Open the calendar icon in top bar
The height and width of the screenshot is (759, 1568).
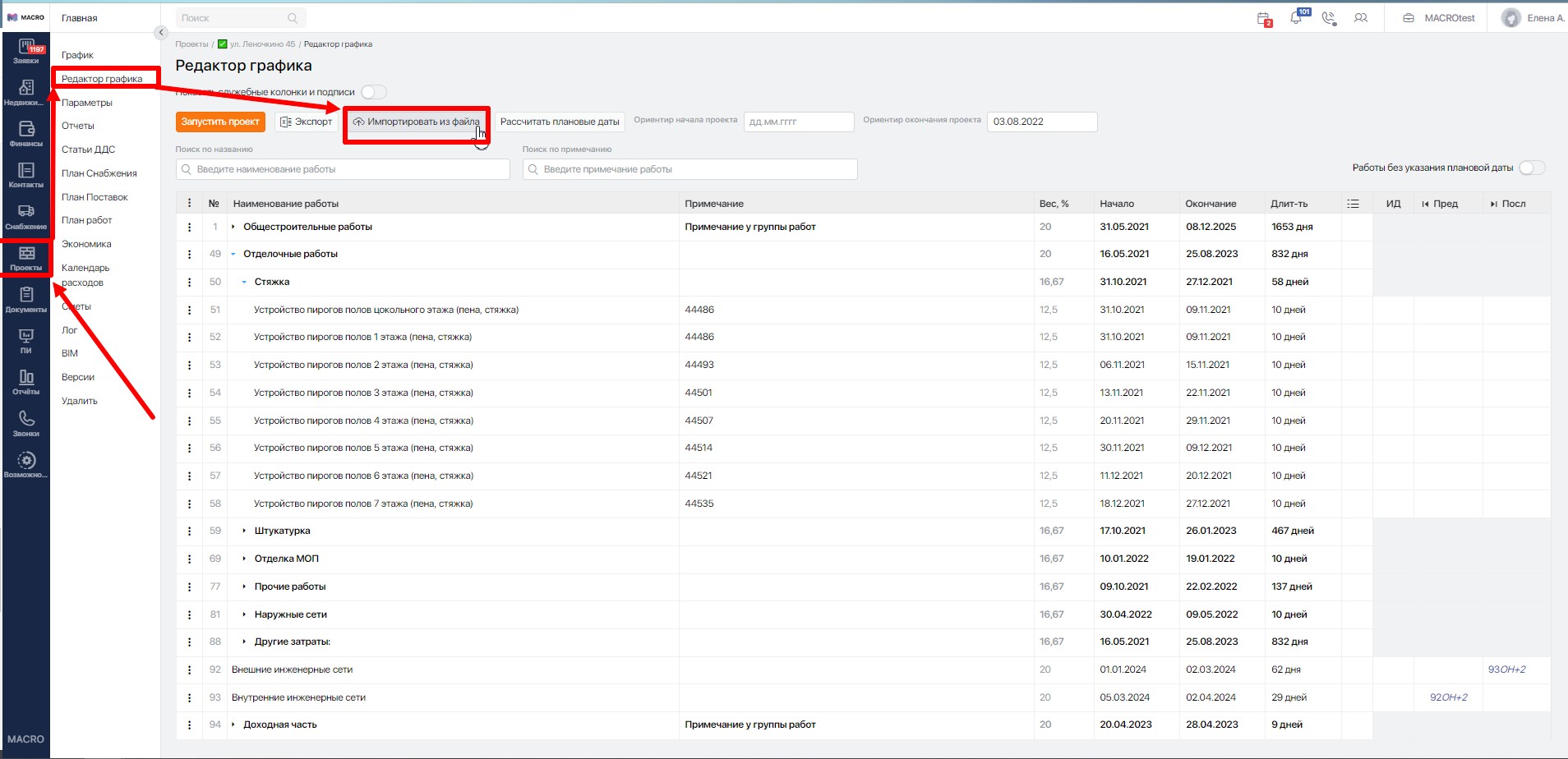click(1264, 18)
